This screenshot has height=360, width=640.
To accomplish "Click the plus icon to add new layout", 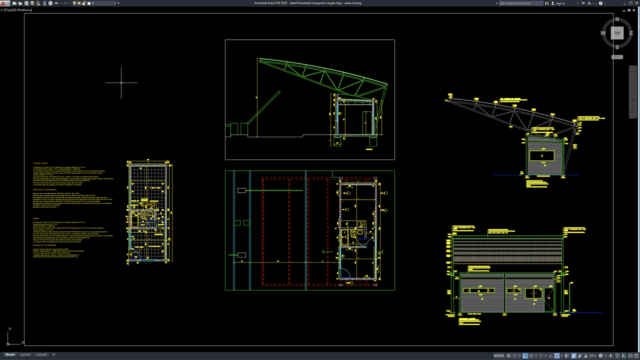I will (x=53, y=355).
